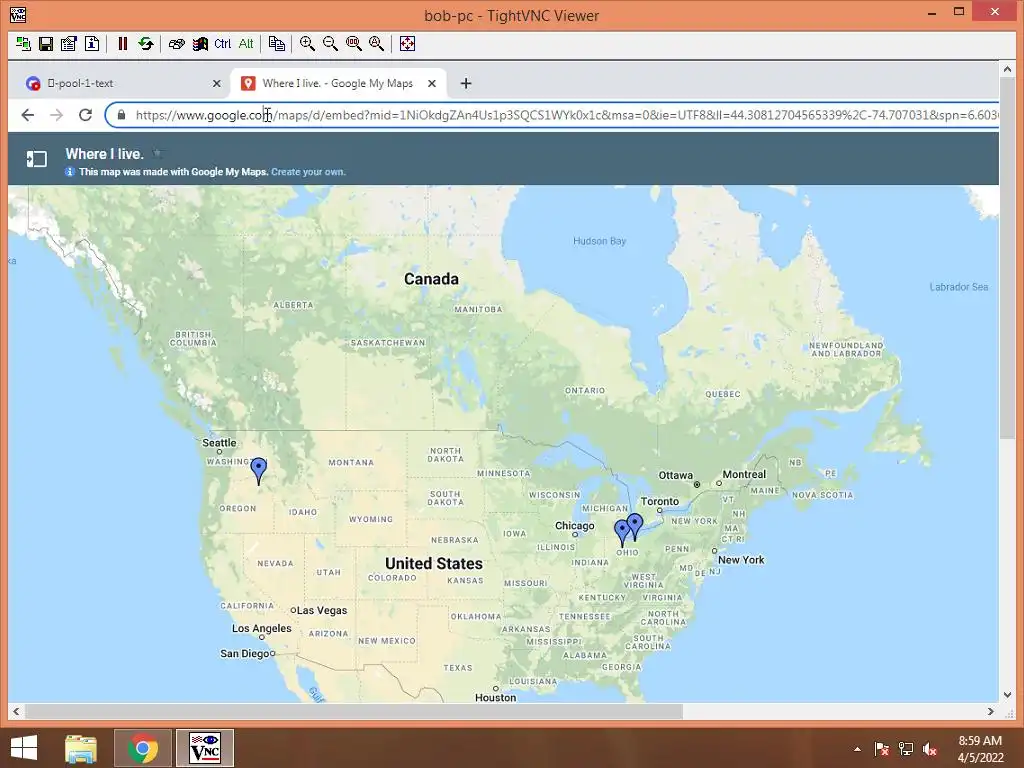Request screen refresh with green arrows icon
The image size is (1024, 768).
146,44
